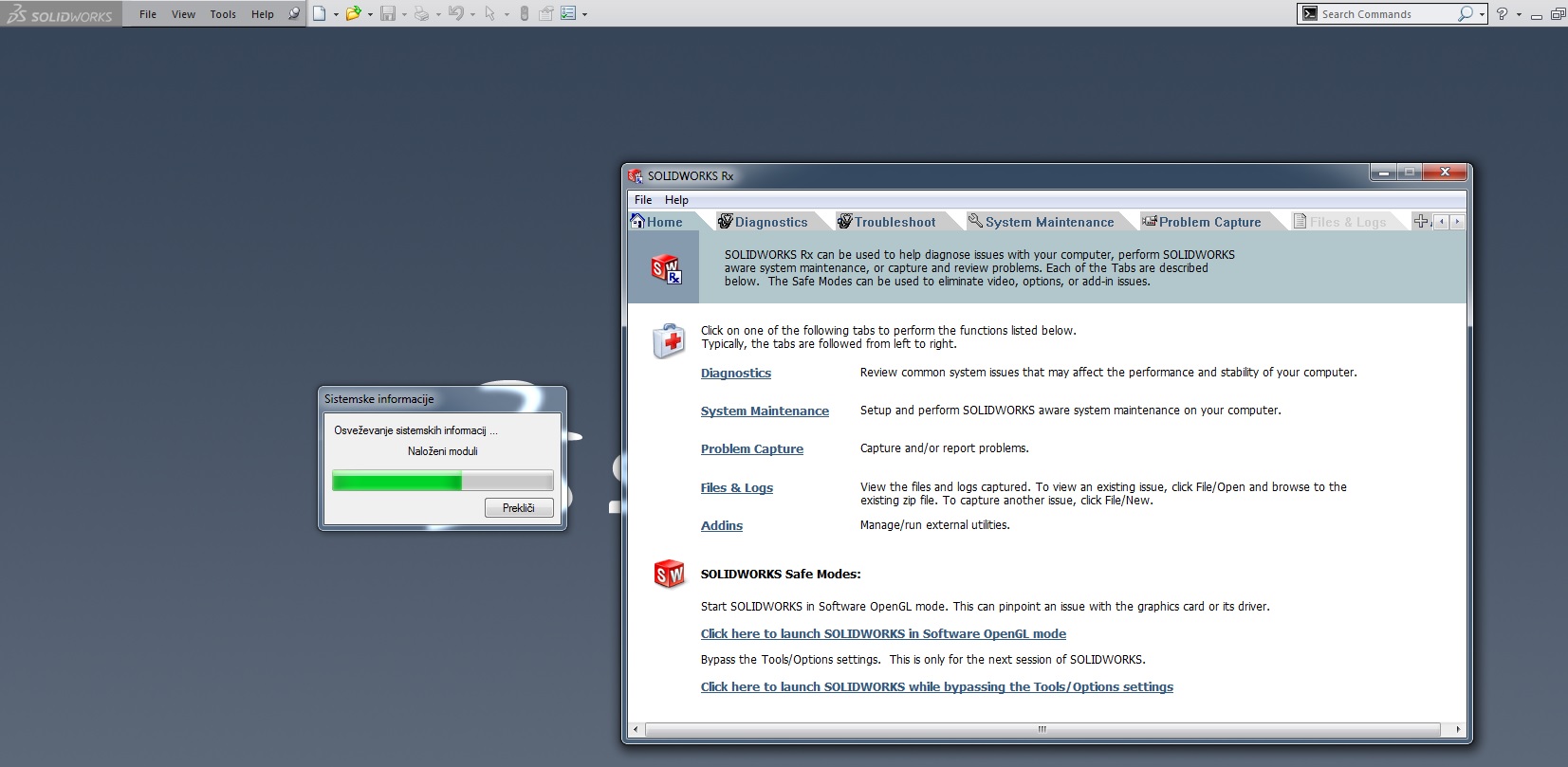
Task: Switch to the System Maintenance tab
Action: (x=1048, y=222)
